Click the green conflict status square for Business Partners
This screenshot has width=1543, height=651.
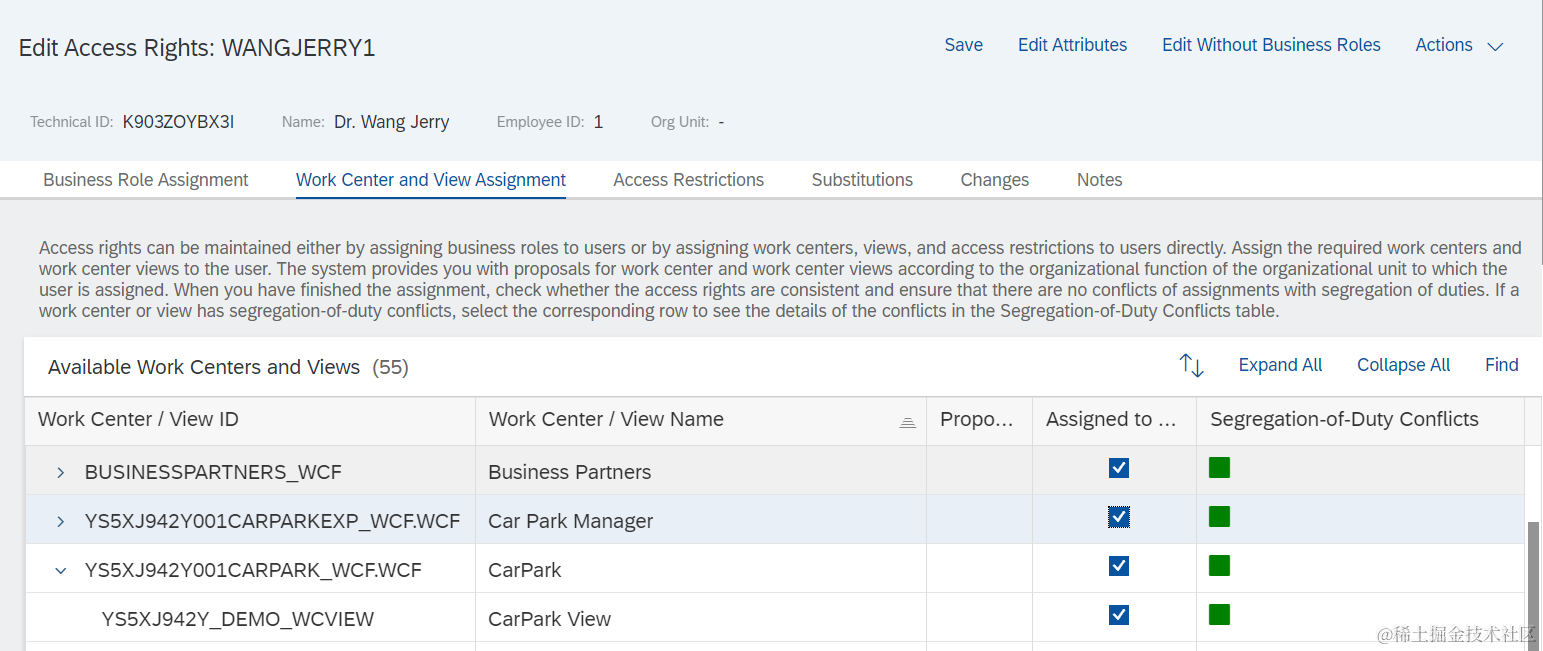(1219, 468)
